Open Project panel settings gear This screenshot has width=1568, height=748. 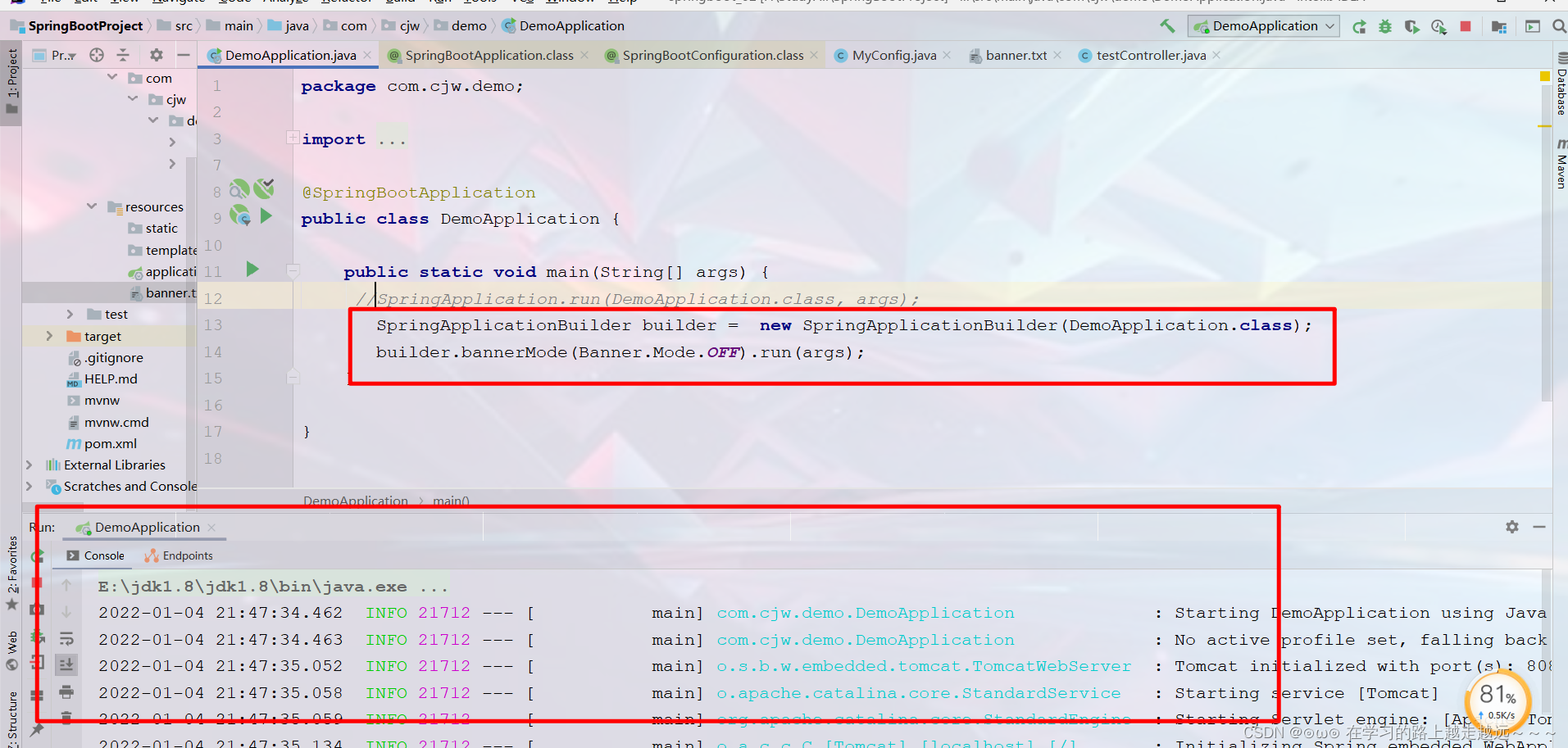156,55
